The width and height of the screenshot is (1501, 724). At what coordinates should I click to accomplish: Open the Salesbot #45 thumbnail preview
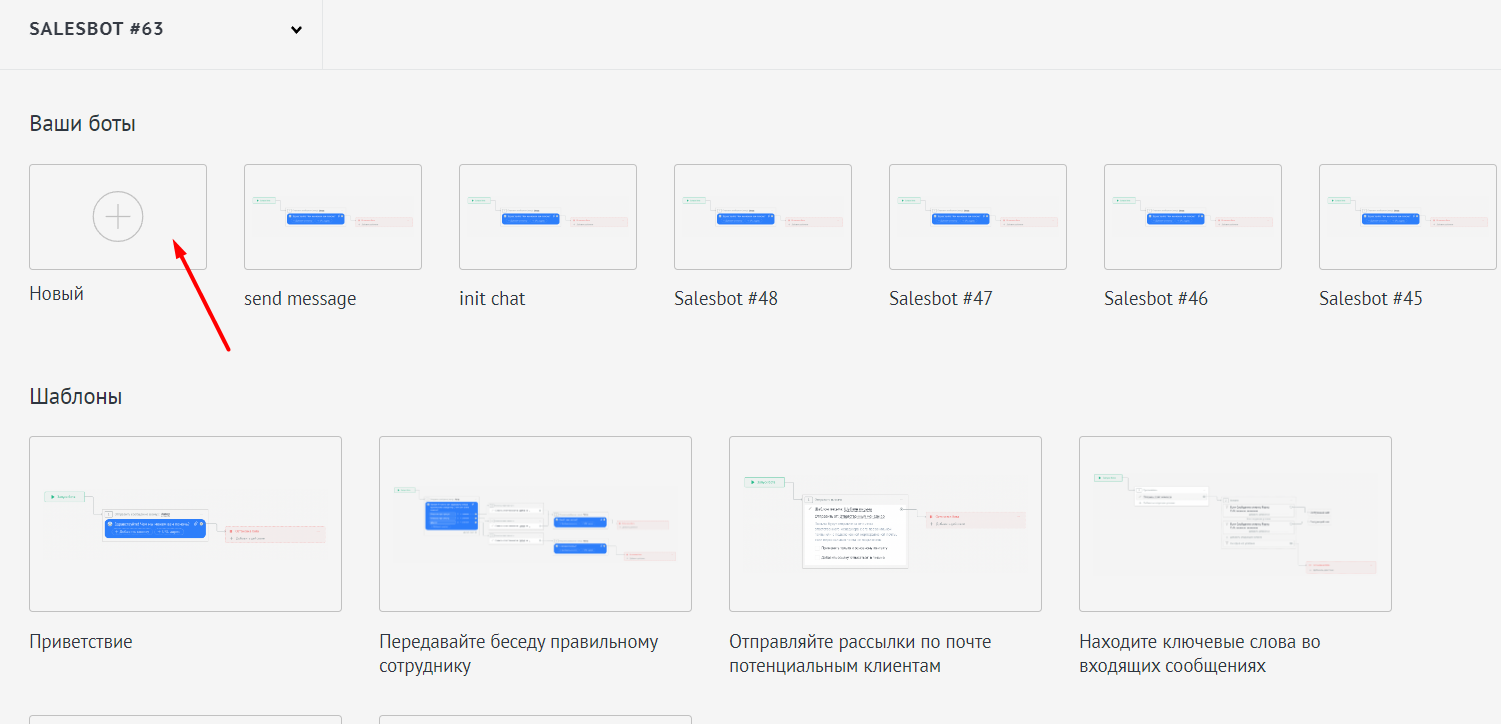[1407, 217]
